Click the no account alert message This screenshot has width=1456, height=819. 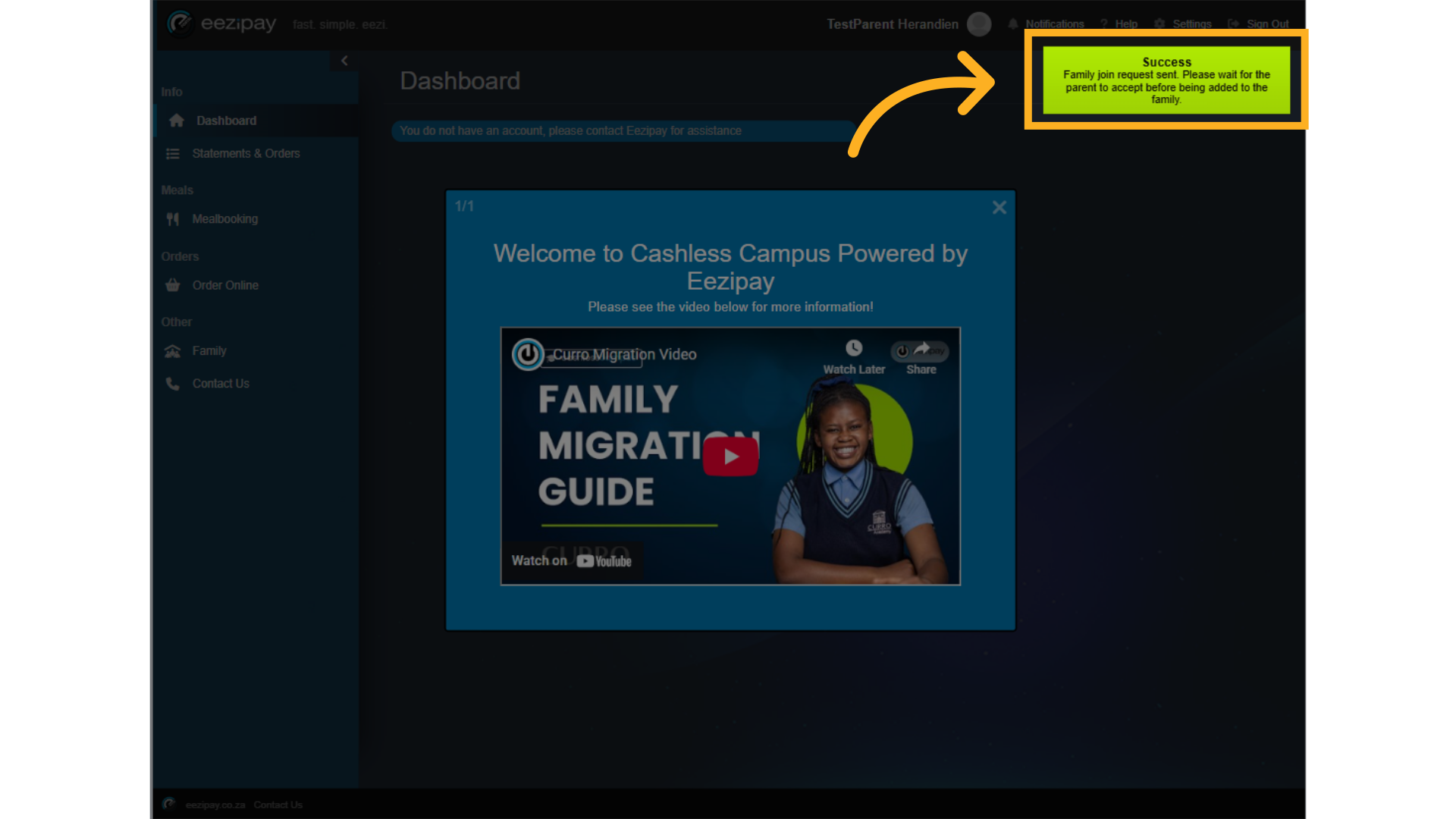(x=623, y=131)
